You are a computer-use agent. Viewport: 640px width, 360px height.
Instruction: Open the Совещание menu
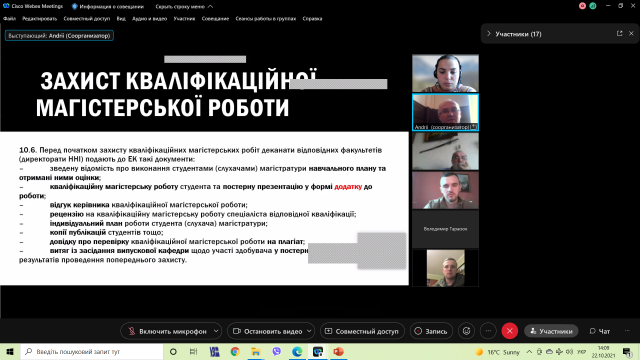[x=215, y=18]
